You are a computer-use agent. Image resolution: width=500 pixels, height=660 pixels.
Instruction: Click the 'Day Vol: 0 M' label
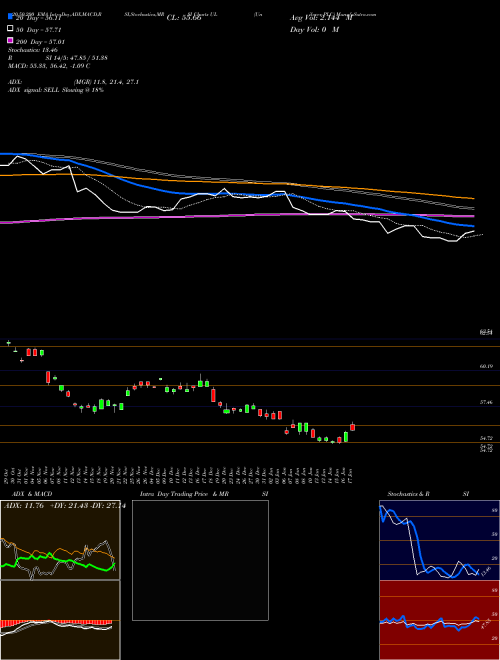[314, 30]
